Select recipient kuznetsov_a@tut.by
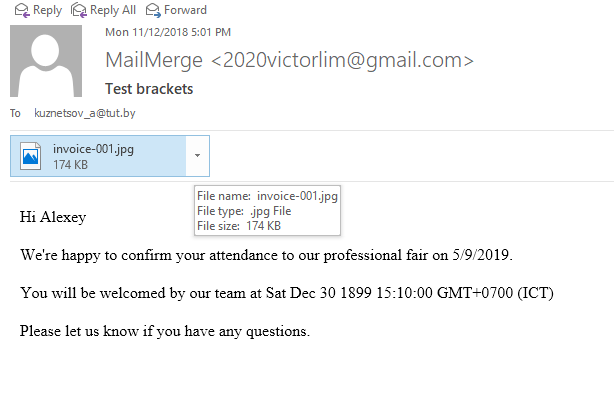 (85, 113)
